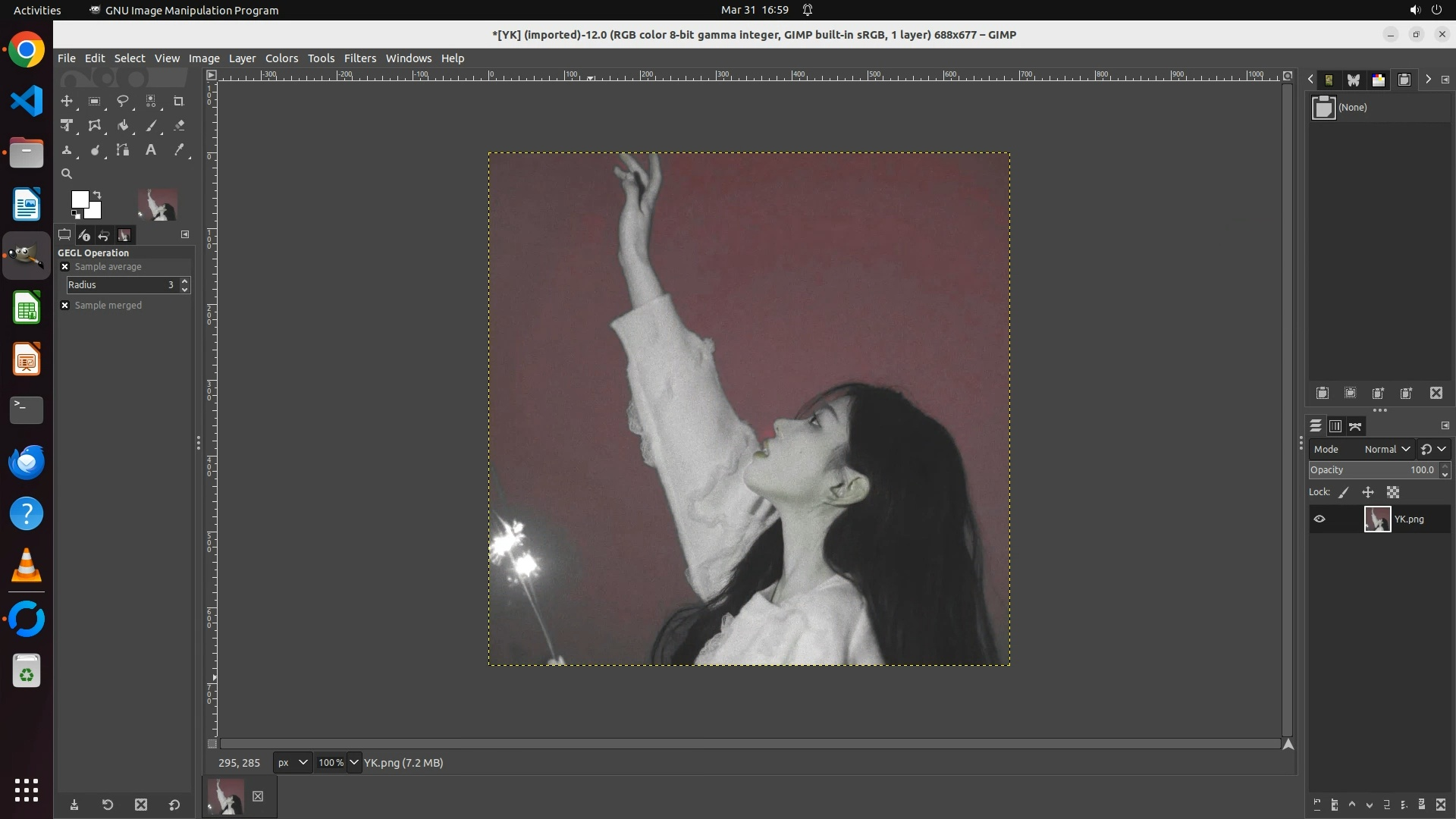Open the zoom percentage dropdown
The image size is (1456, 819).
pyautogui.click(x=354, y=763)
